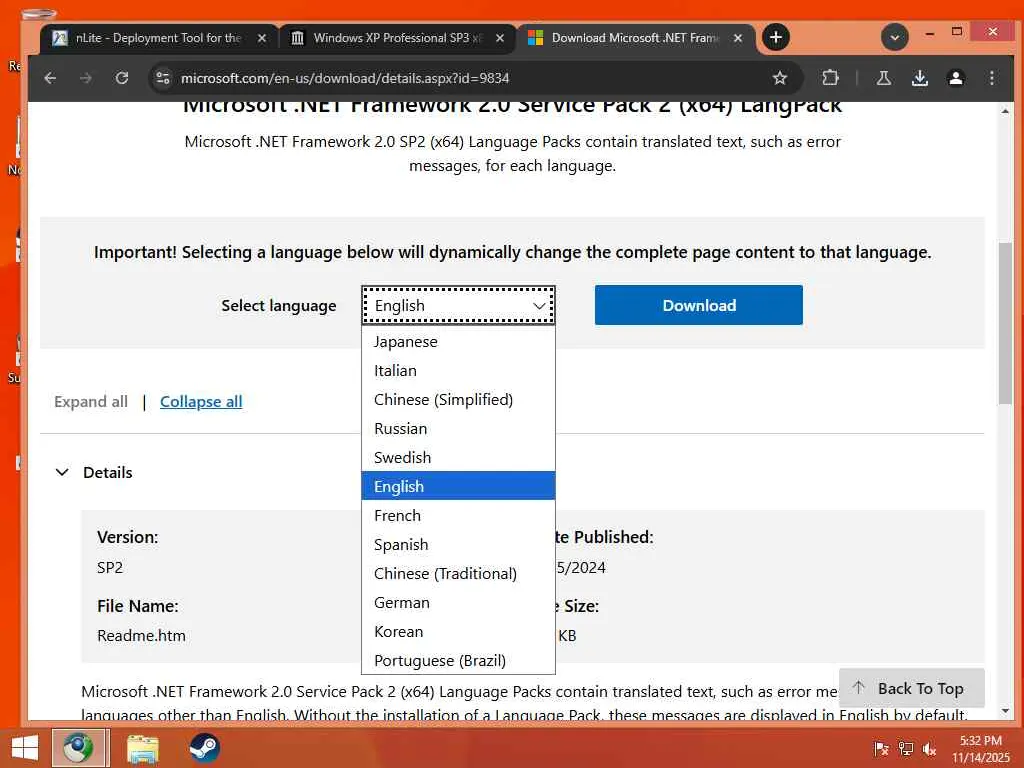
Task: Select Chinese (Simplified) language option
Action: 458,400
